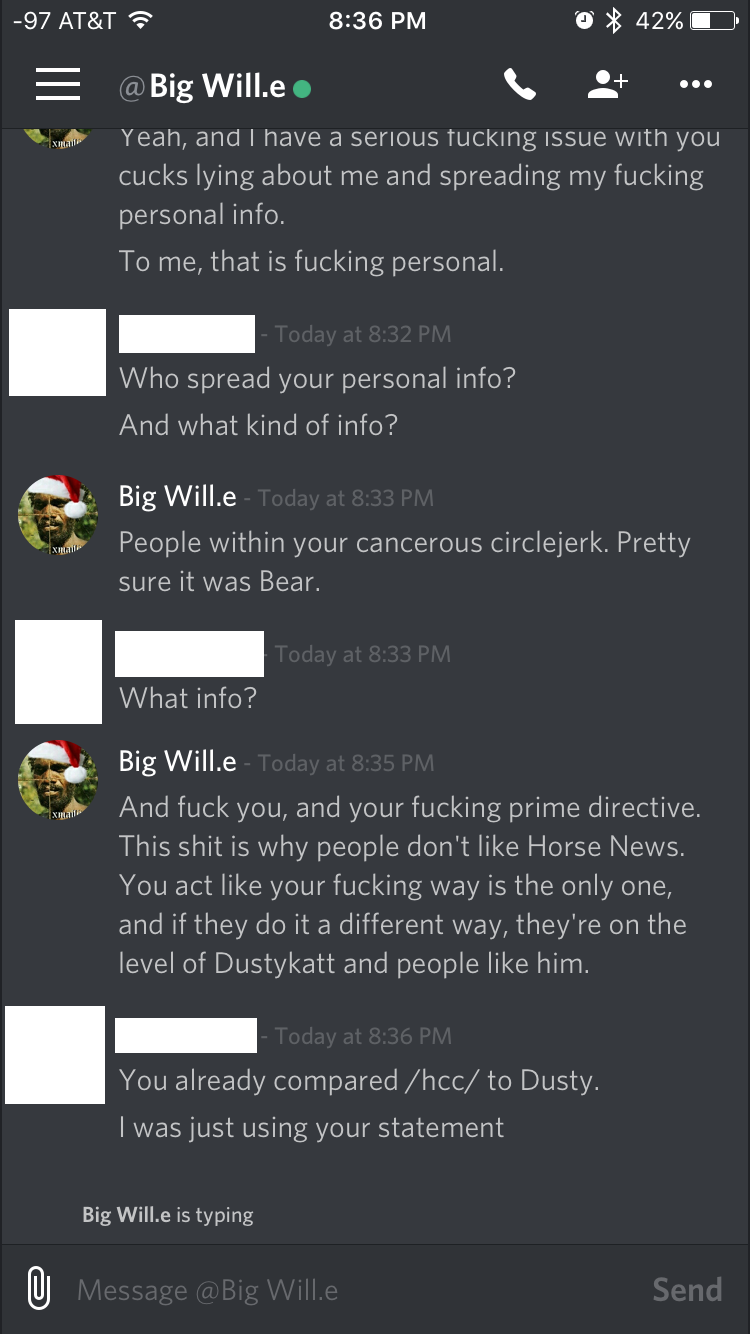Tap the battery indicator icon
Viewport: 750px width, 1334px height.
(714, 20)
